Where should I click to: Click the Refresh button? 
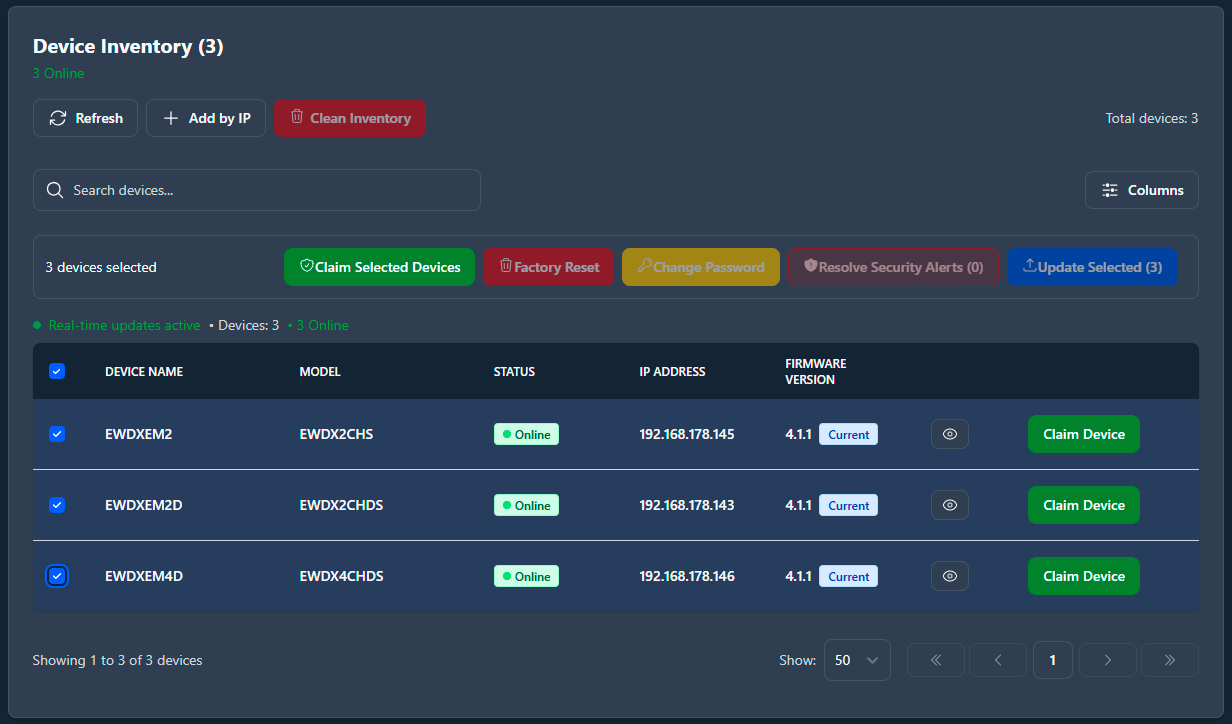[x=85, y=118]
